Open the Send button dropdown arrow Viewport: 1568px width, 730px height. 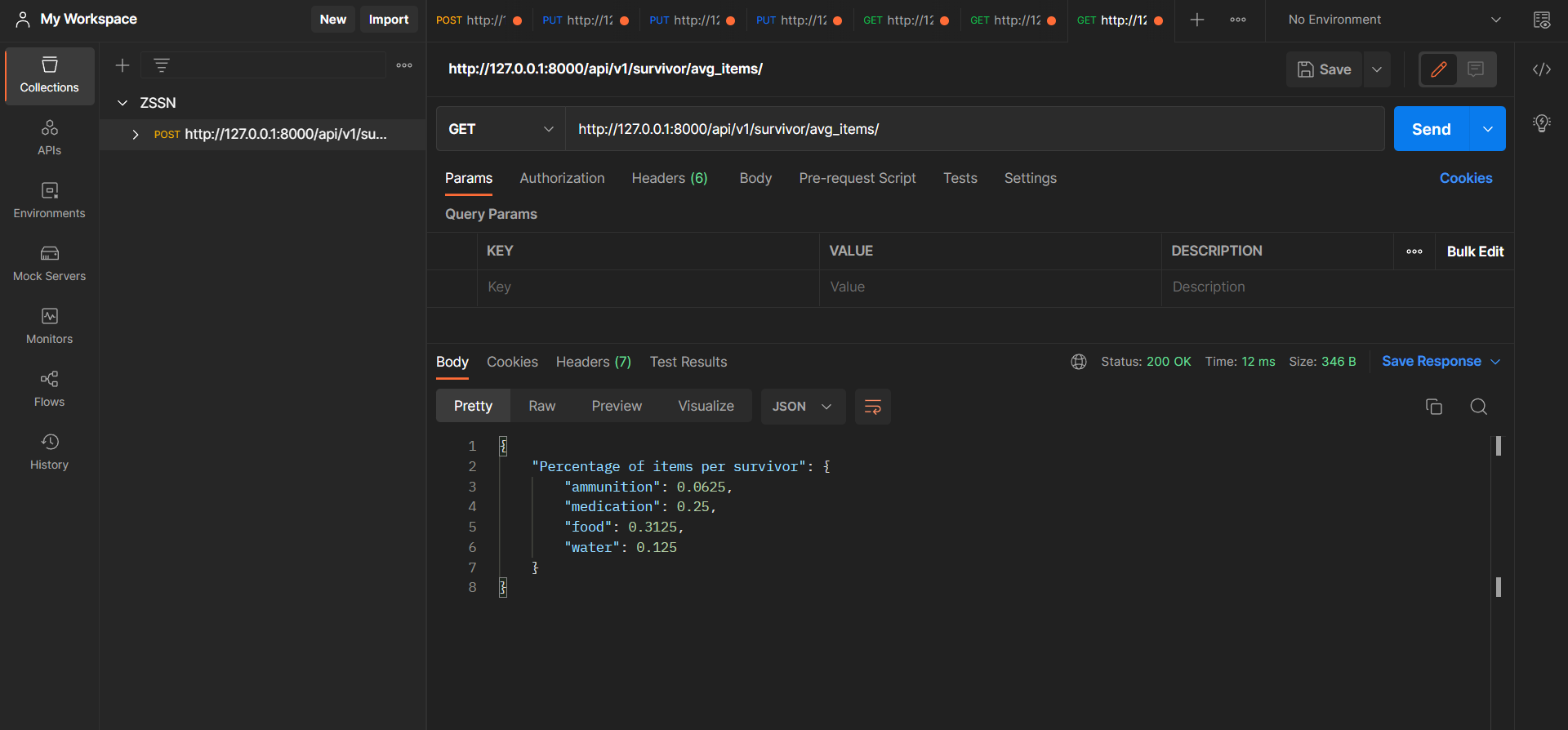[x=1488, y=129]
